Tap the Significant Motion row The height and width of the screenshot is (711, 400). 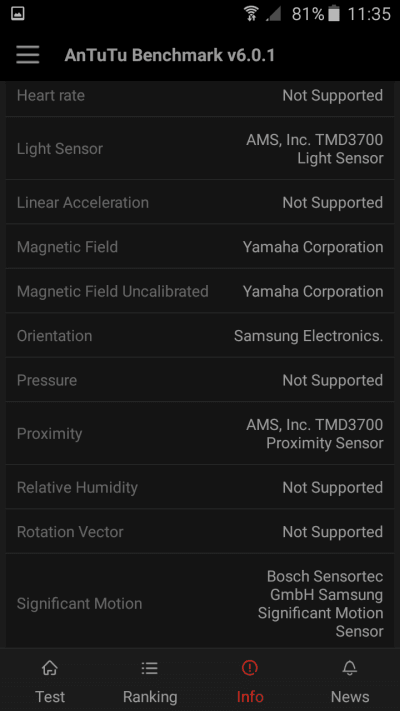200,604
